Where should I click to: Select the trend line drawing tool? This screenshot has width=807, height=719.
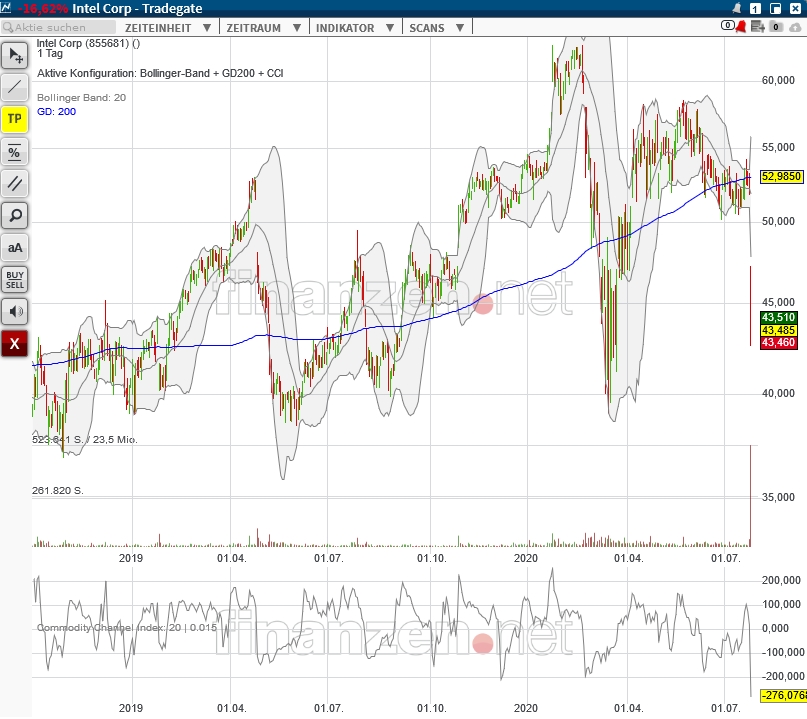(x=14, y=87)
